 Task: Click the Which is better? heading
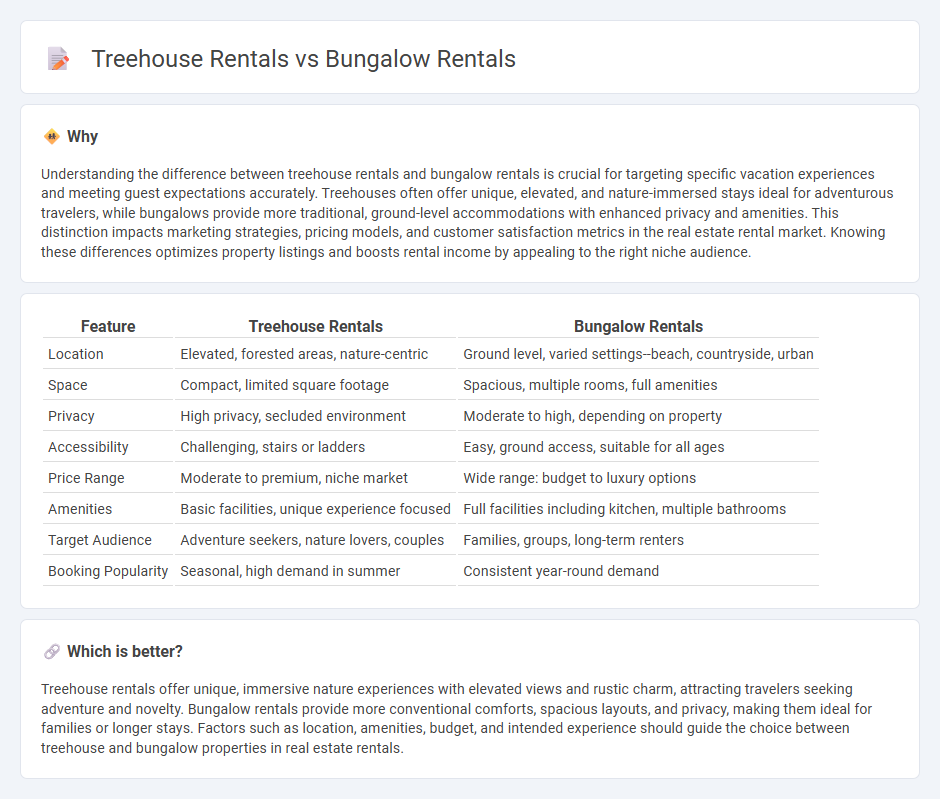coord(125,652)
